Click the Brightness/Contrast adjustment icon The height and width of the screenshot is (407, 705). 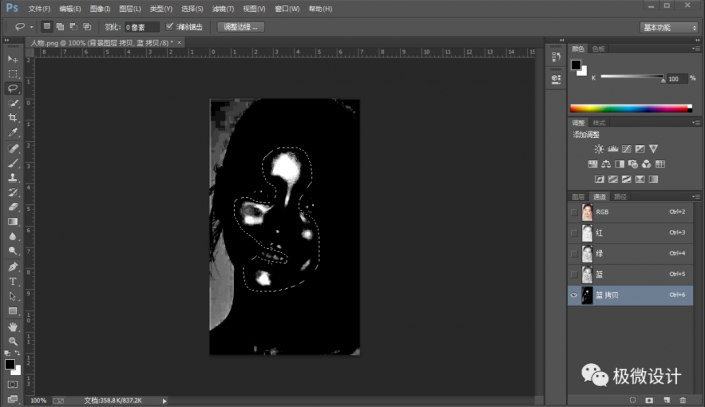[x=598, y=149]
